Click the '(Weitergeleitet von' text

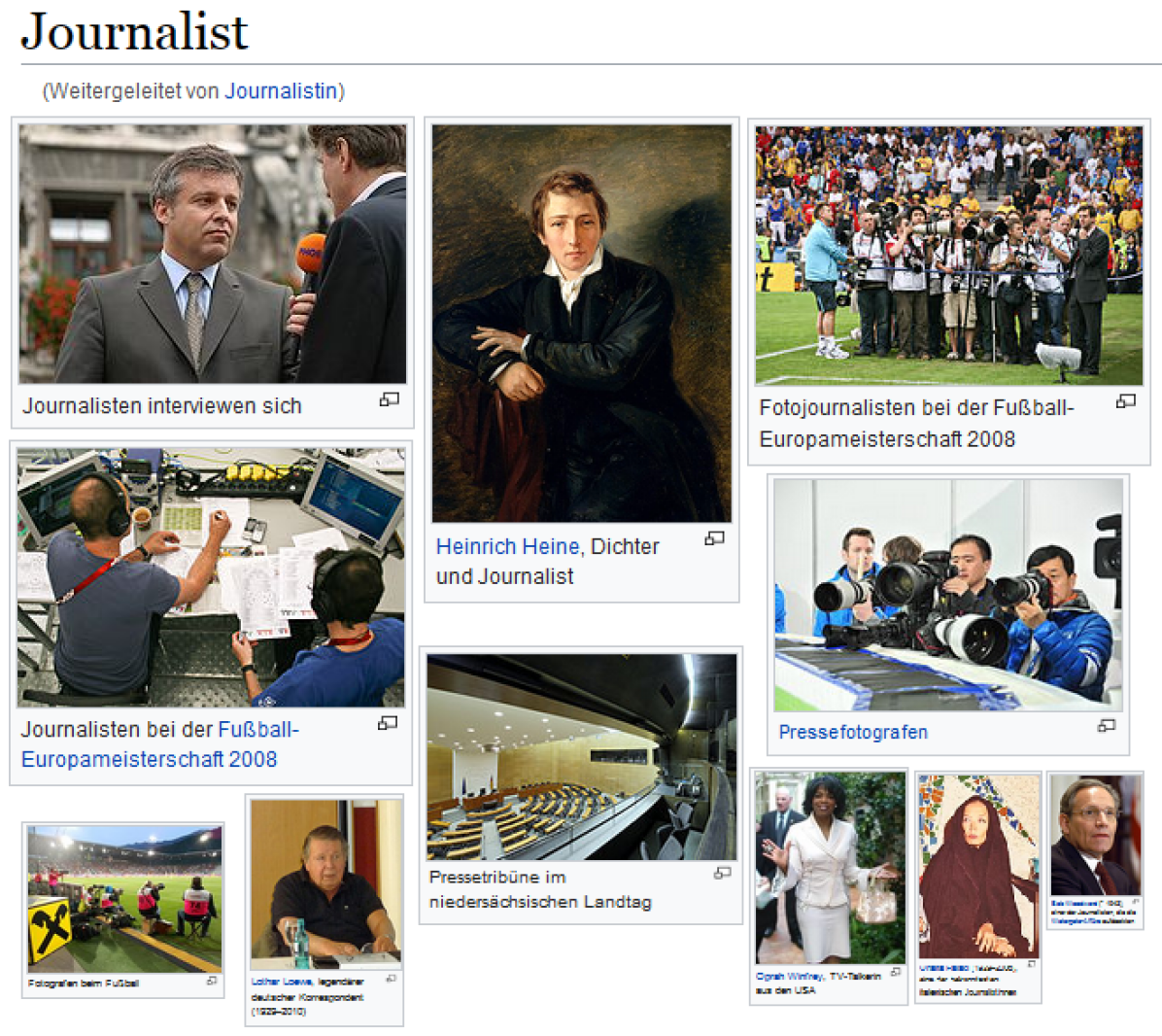coord(131,91)
